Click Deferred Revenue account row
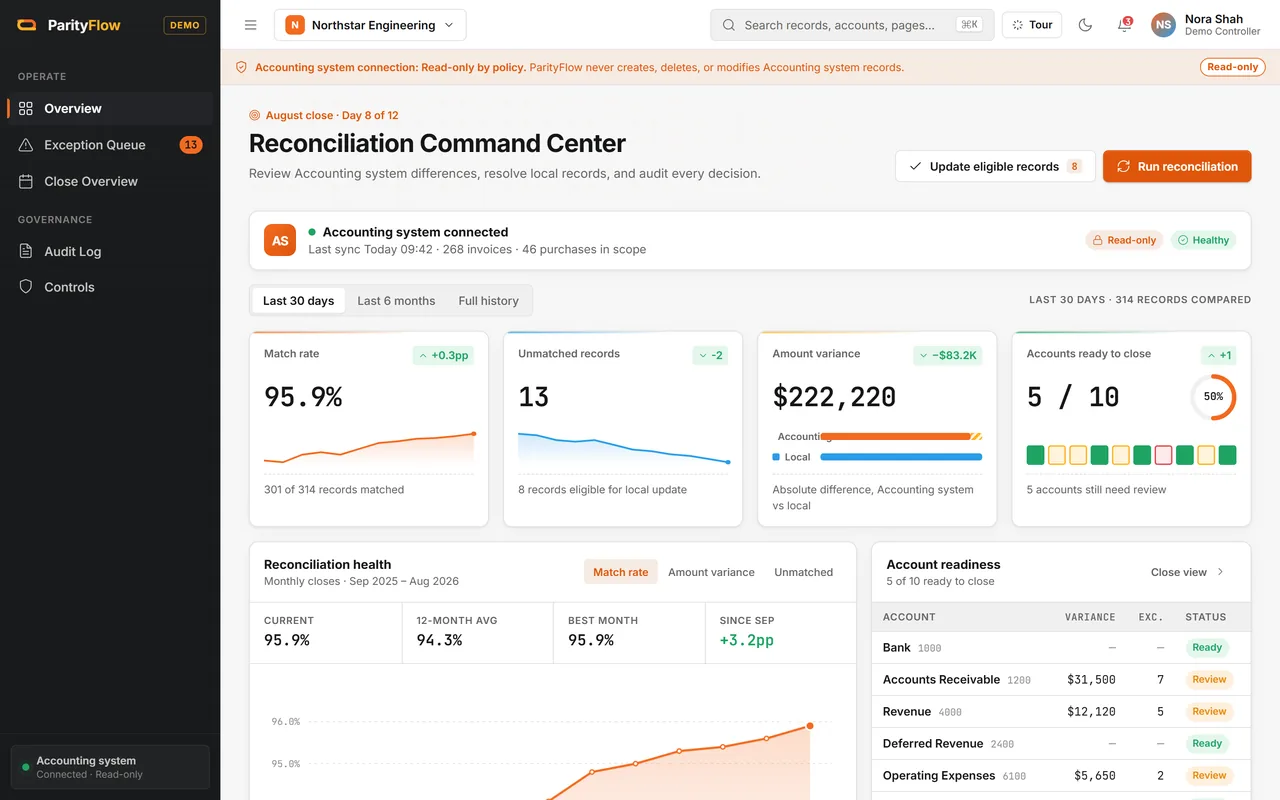Screen dimensions: 1280x800 point(1061,743)
